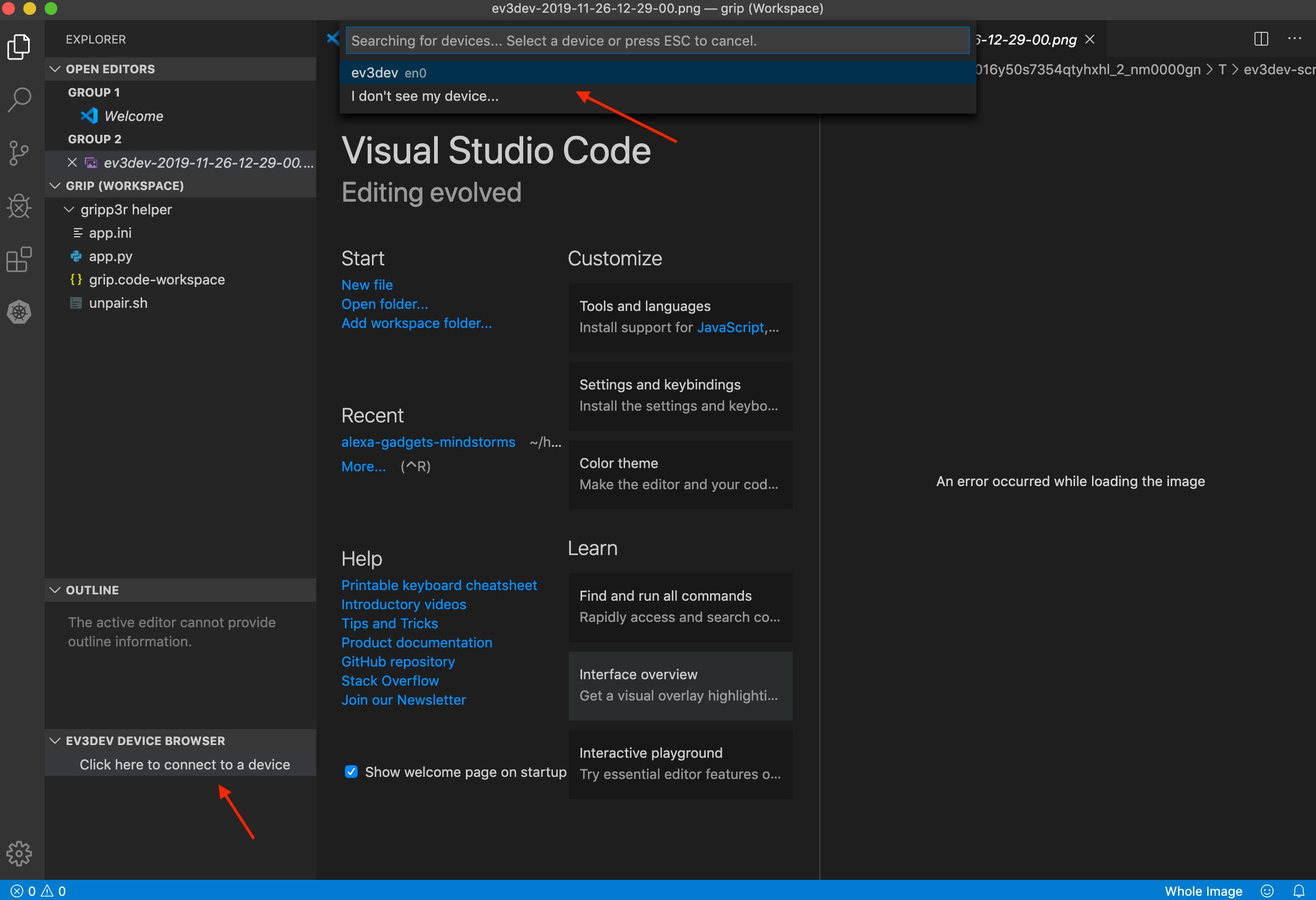Open Interactive playground card
The height and width of the screenshot is (900, 1316).
click(x=680, y=764)
